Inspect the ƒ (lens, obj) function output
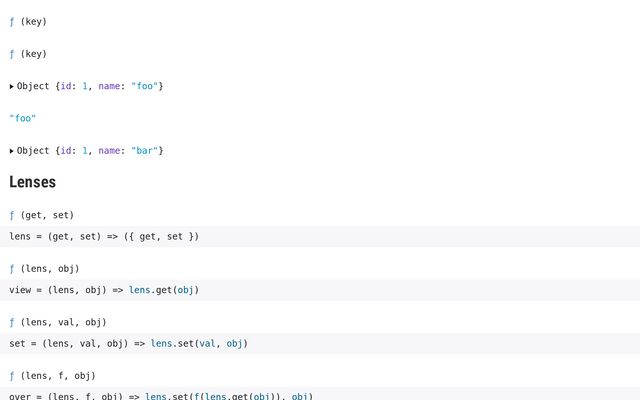 point(44,269)
